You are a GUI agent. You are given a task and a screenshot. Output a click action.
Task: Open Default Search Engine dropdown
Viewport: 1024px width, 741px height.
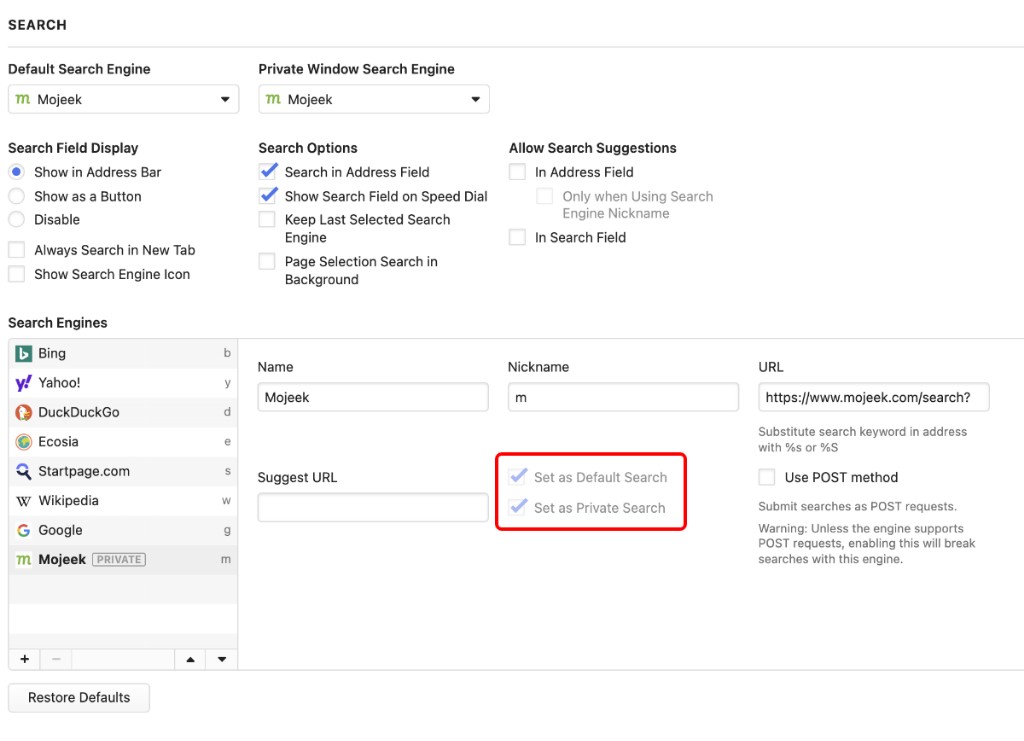[123, 99]
